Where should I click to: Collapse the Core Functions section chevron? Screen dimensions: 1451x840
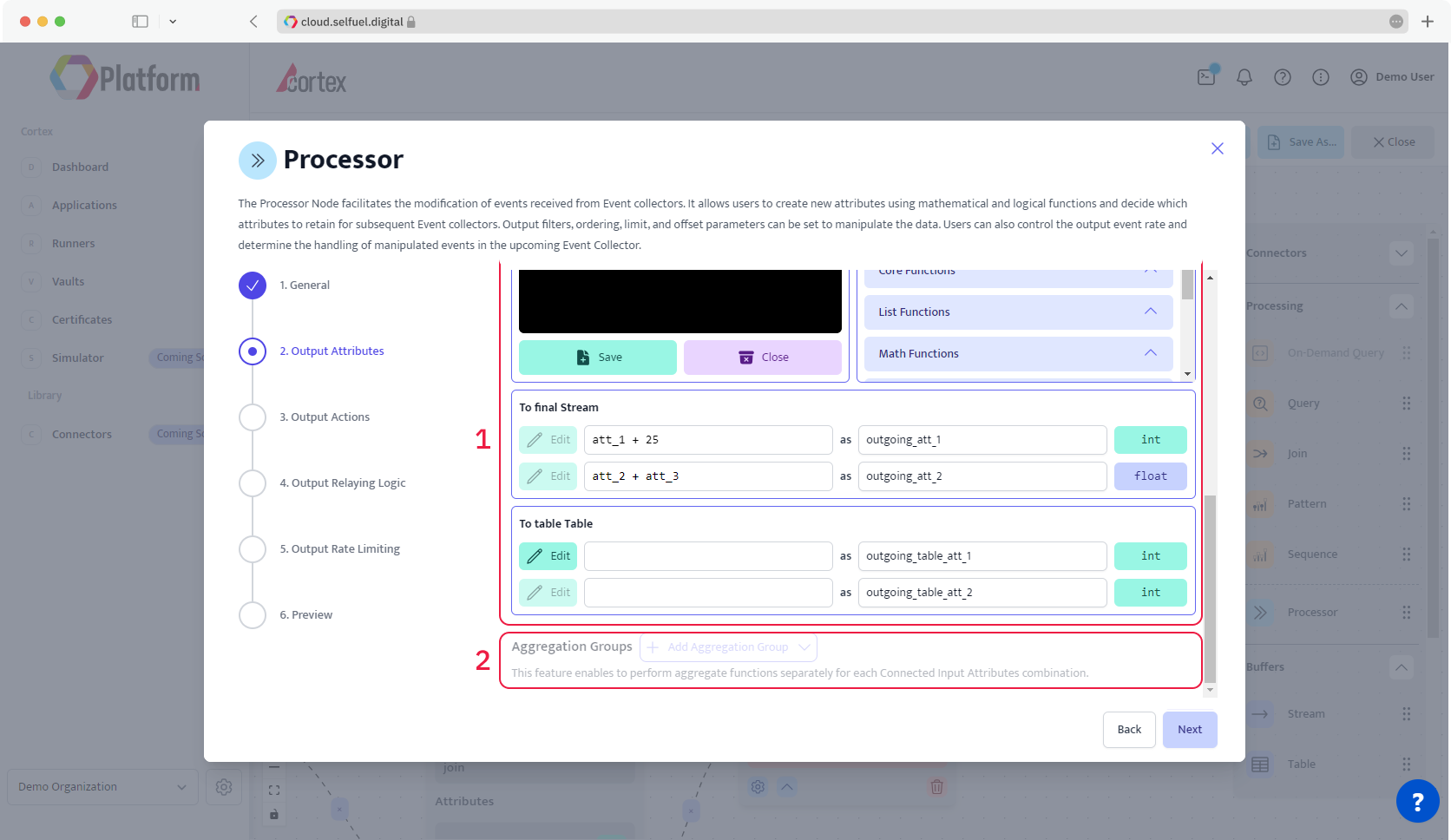(x=1151, y=272)
